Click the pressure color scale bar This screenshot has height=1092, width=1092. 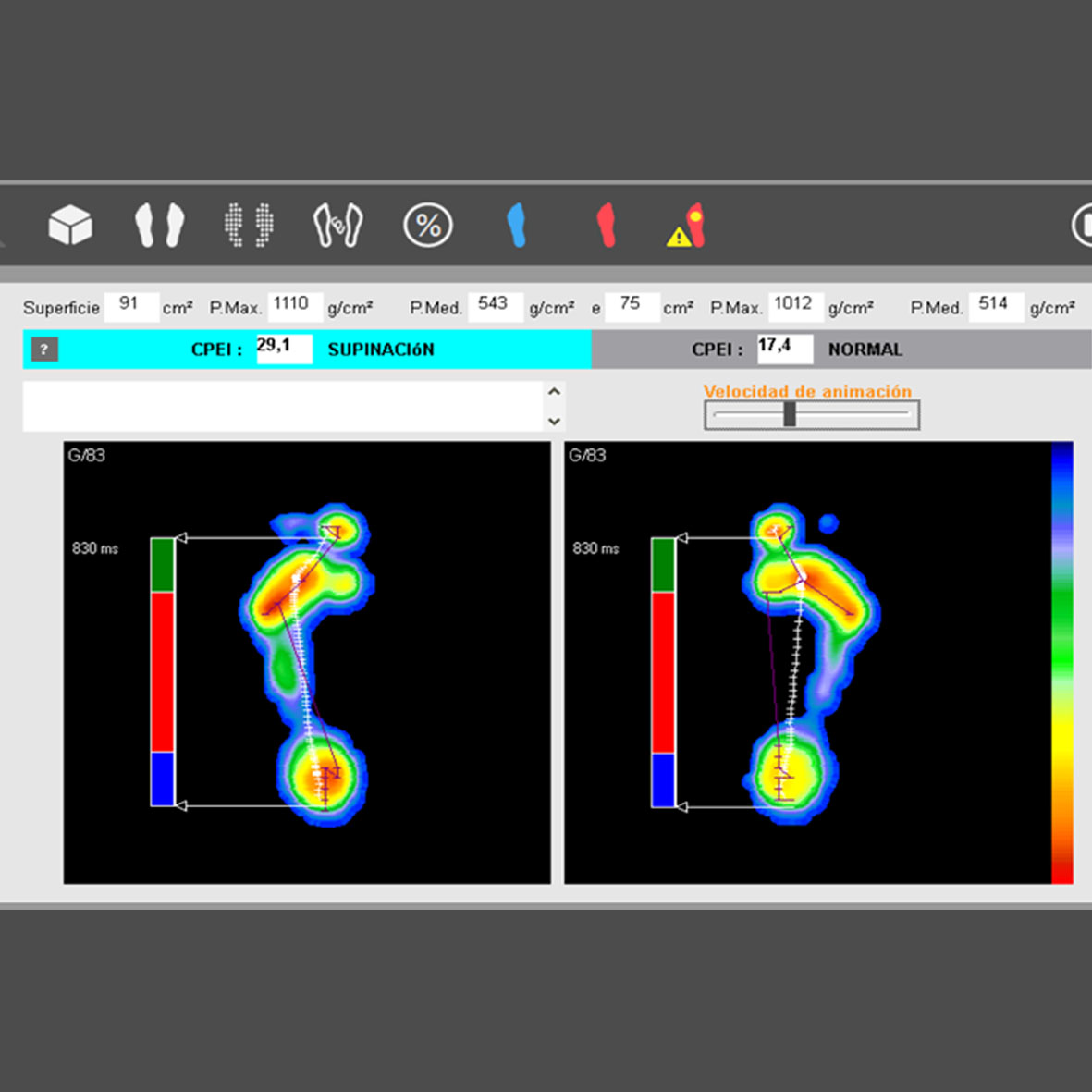(1061, 662)
